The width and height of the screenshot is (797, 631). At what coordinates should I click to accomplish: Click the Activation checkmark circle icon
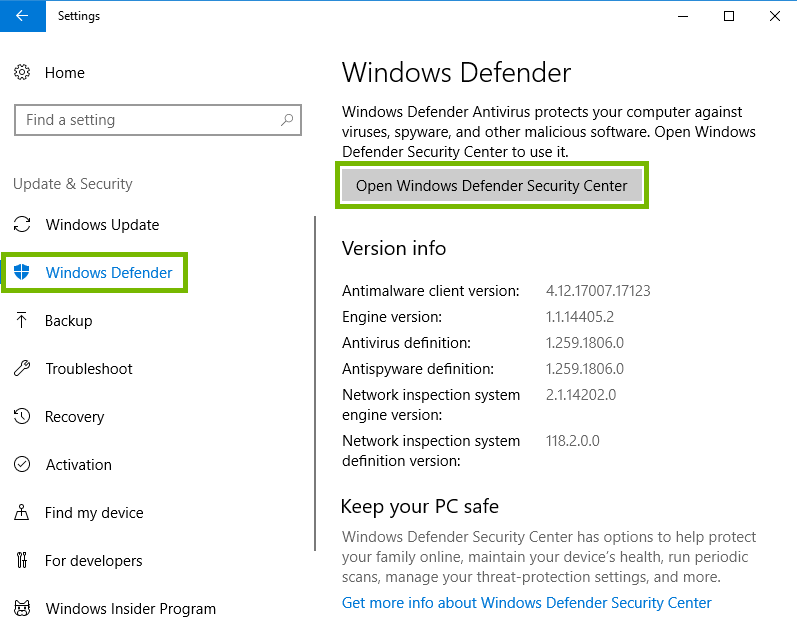(x=22, y=464)
